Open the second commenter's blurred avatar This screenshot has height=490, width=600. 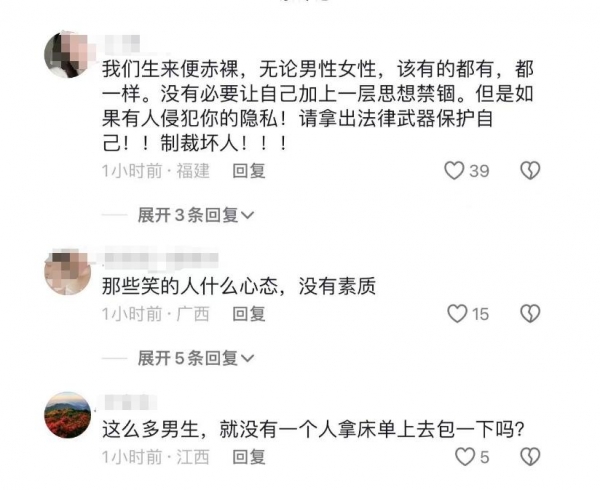68,272
